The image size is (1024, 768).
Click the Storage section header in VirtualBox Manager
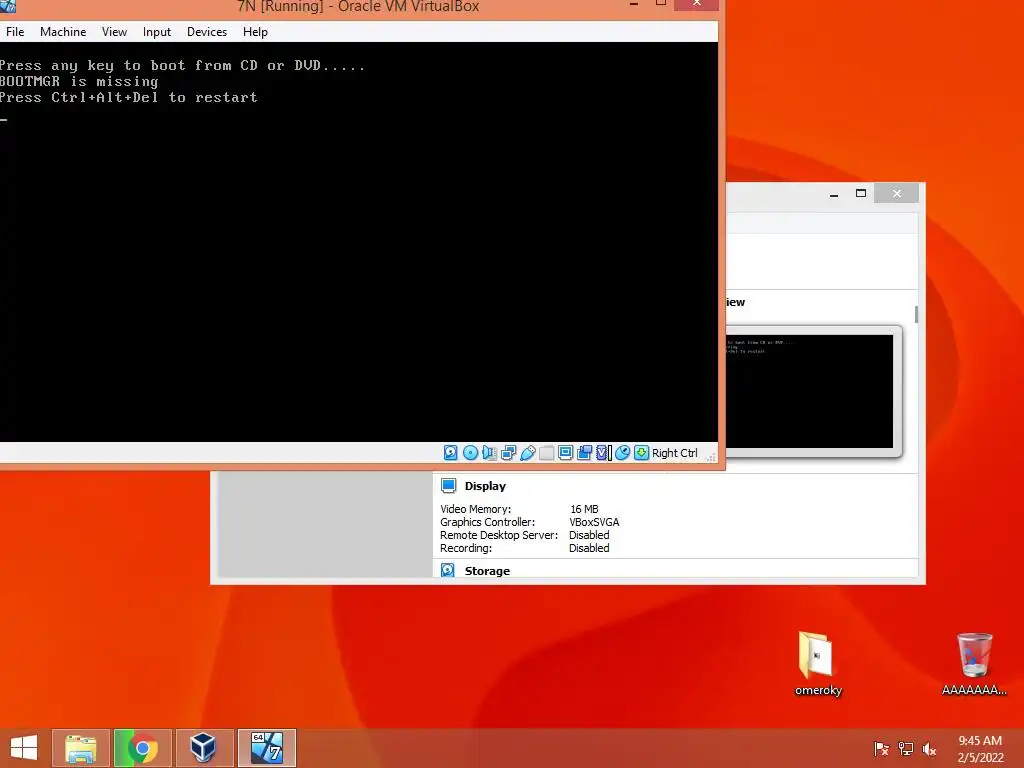click(x=487, y=571)
